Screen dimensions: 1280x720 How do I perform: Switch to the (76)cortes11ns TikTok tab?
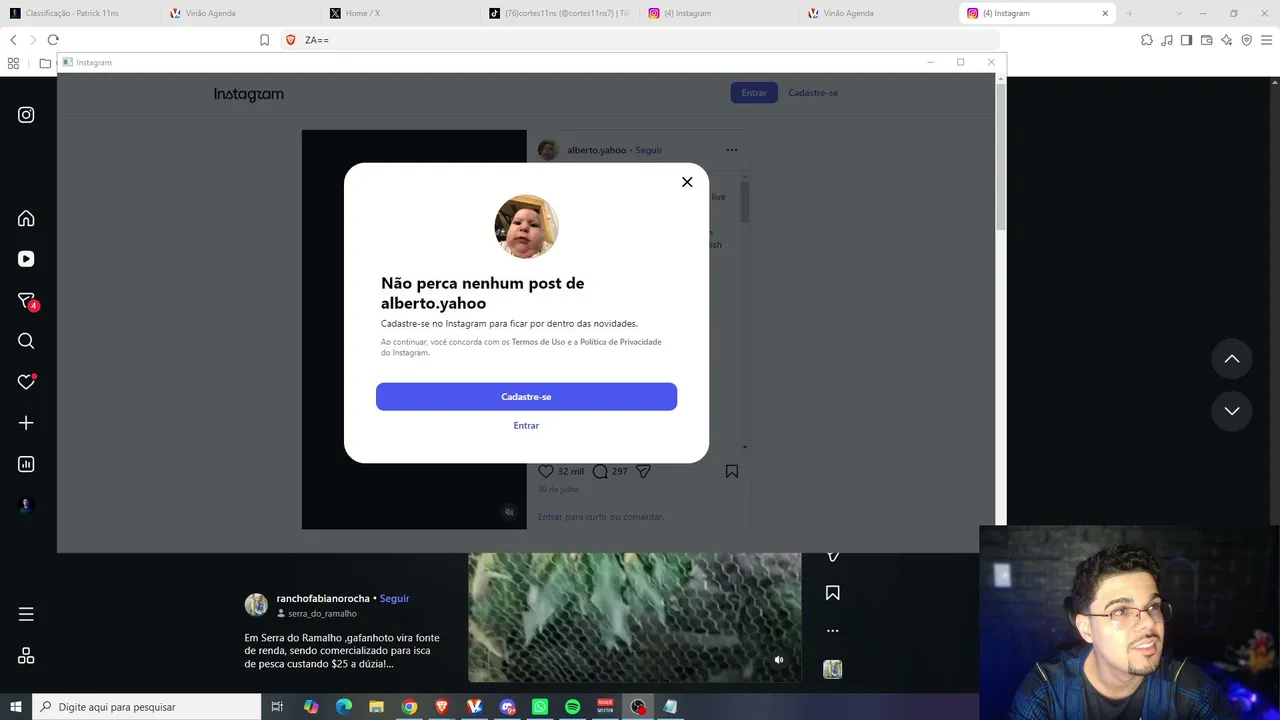[x=560, y=13]
